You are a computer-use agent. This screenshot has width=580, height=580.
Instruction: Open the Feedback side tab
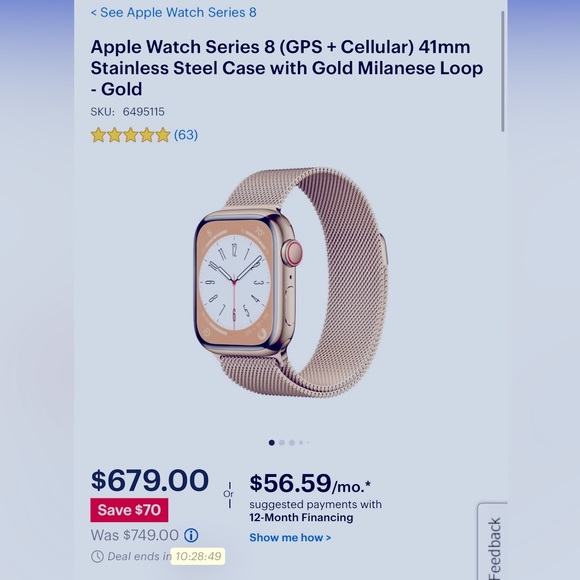[493, 542]
